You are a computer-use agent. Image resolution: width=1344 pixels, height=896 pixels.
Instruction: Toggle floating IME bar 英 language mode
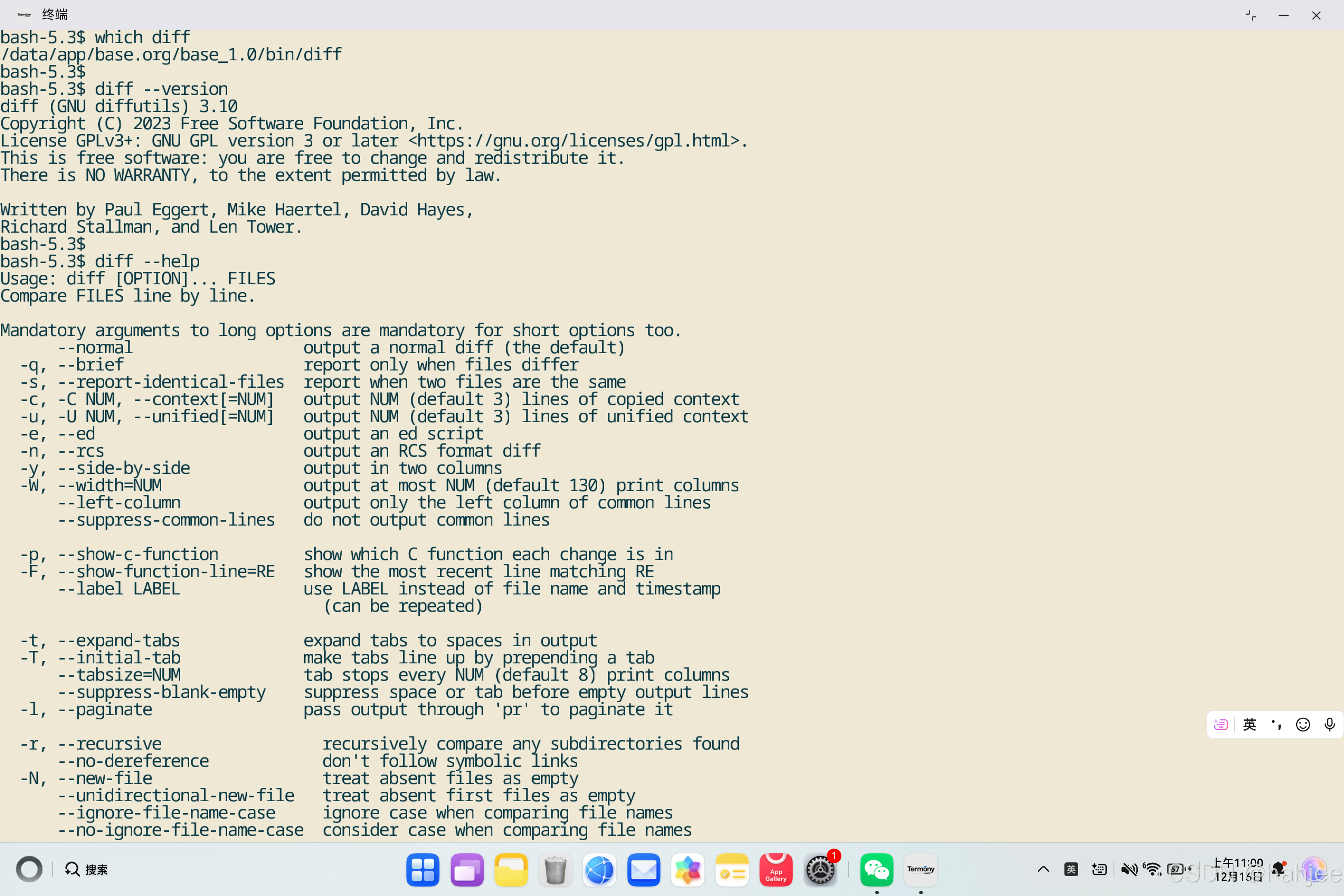1249,725
